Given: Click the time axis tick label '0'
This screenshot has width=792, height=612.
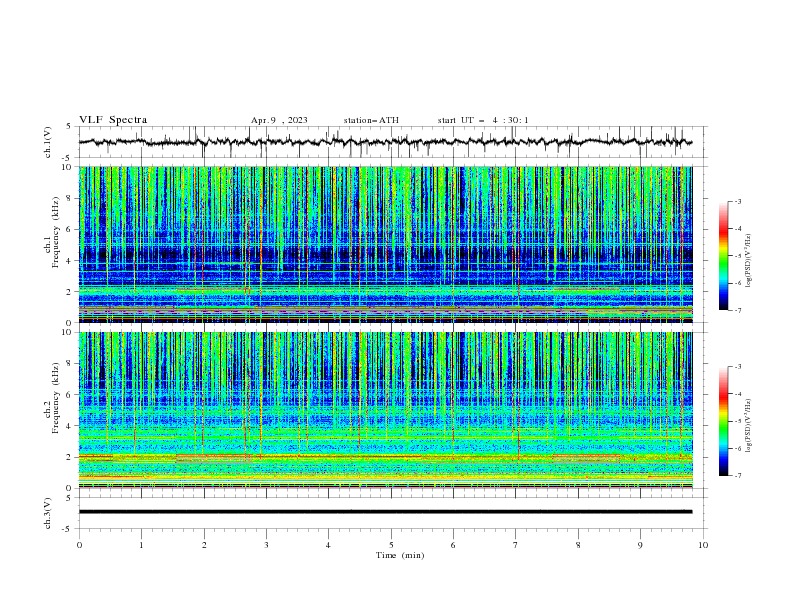Looking at the screenshot, I should click(79, 545).
